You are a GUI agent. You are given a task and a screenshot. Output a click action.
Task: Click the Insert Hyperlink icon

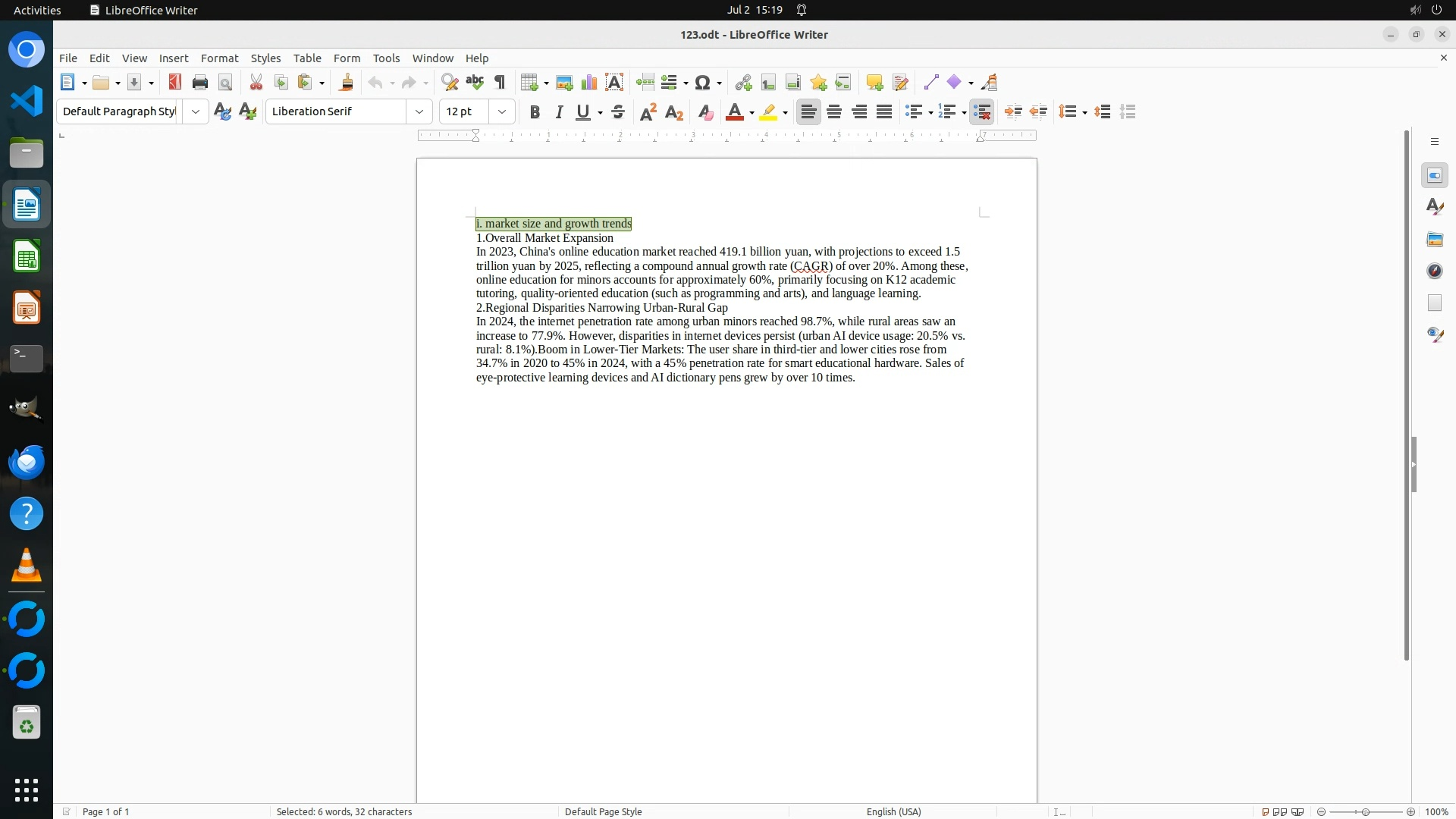click(743, 83)
